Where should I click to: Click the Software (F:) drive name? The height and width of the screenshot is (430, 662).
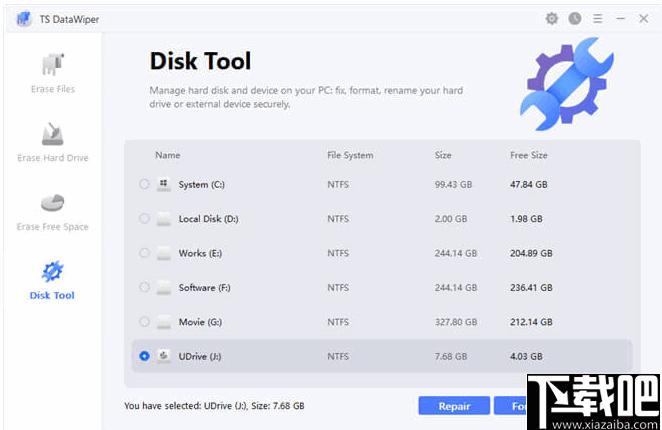click(204, 288)
